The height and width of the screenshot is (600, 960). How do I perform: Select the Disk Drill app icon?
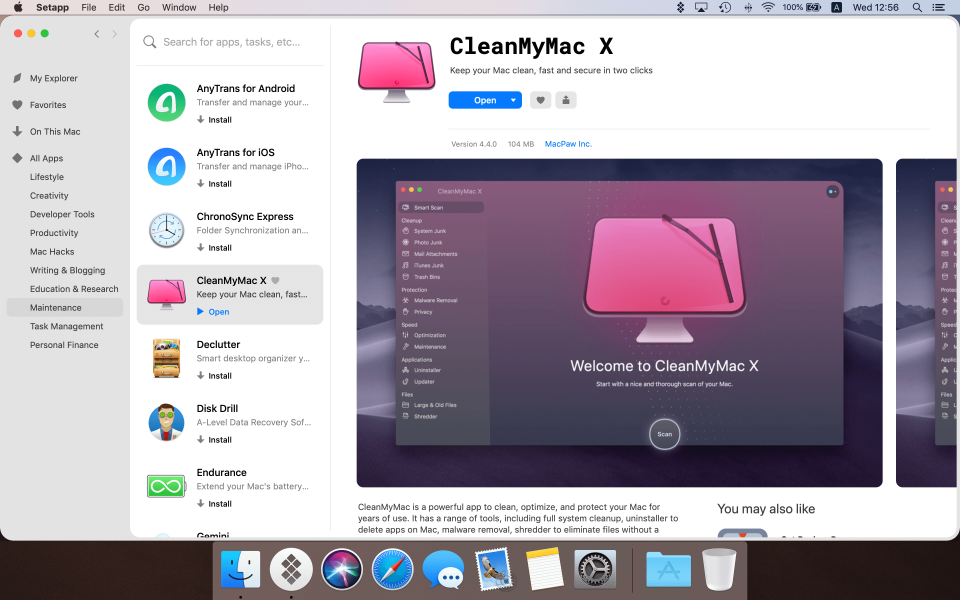166,422
